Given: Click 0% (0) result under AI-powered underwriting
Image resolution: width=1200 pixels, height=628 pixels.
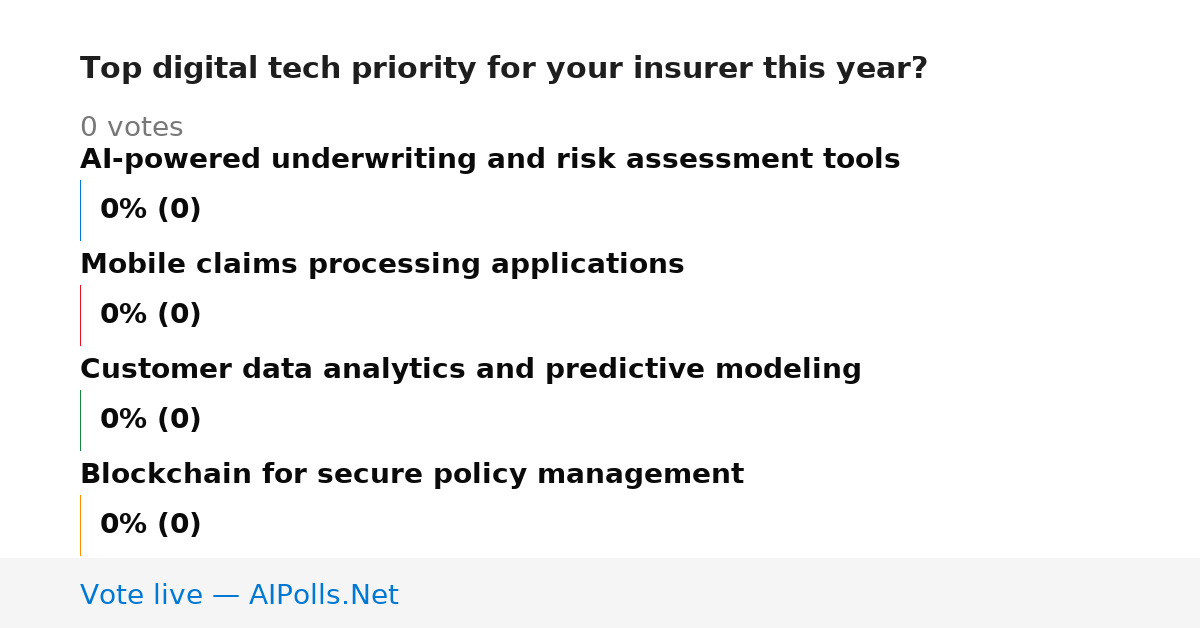Looking at the screenshot, I should pyautogui.click(x=151, y=210).
